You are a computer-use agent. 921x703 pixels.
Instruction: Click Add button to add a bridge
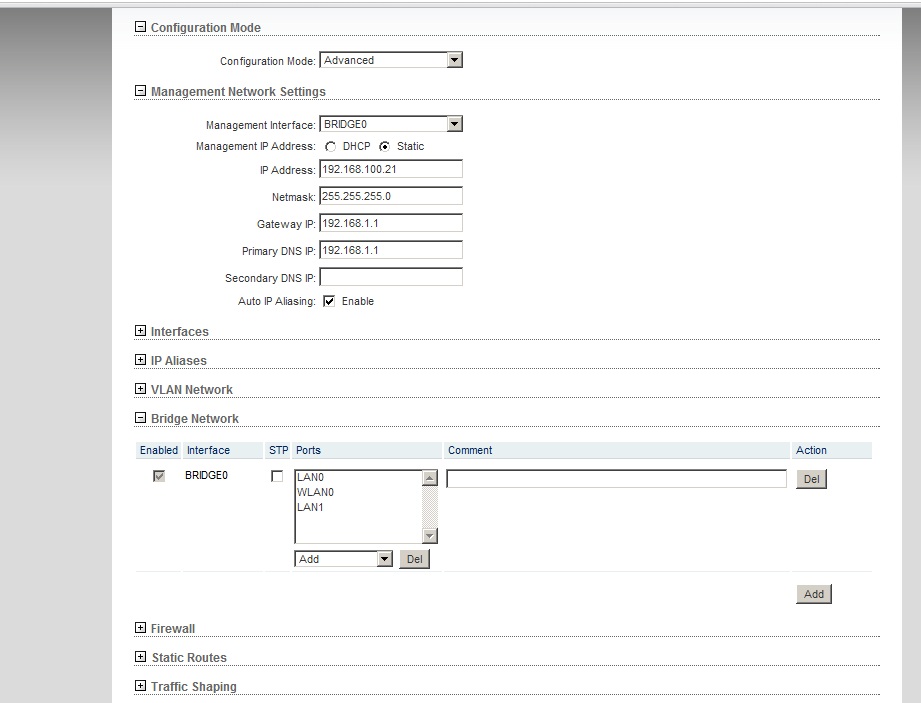pyautogui.click(x=813, y=594)
